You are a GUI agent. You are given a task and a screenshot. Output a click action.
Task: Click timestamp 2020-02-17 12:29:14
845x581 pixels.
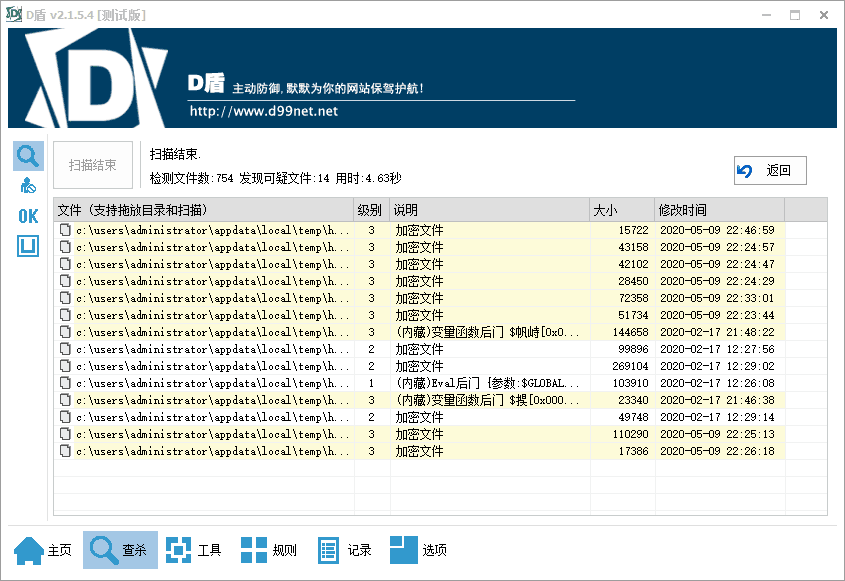pos(717,417)
